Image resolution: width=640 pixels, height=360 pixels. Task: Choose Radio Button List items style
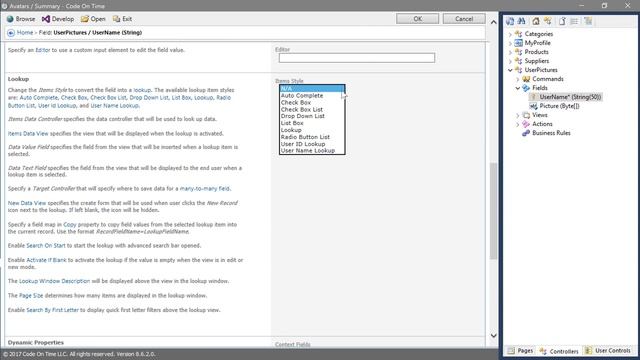(312, 137)
